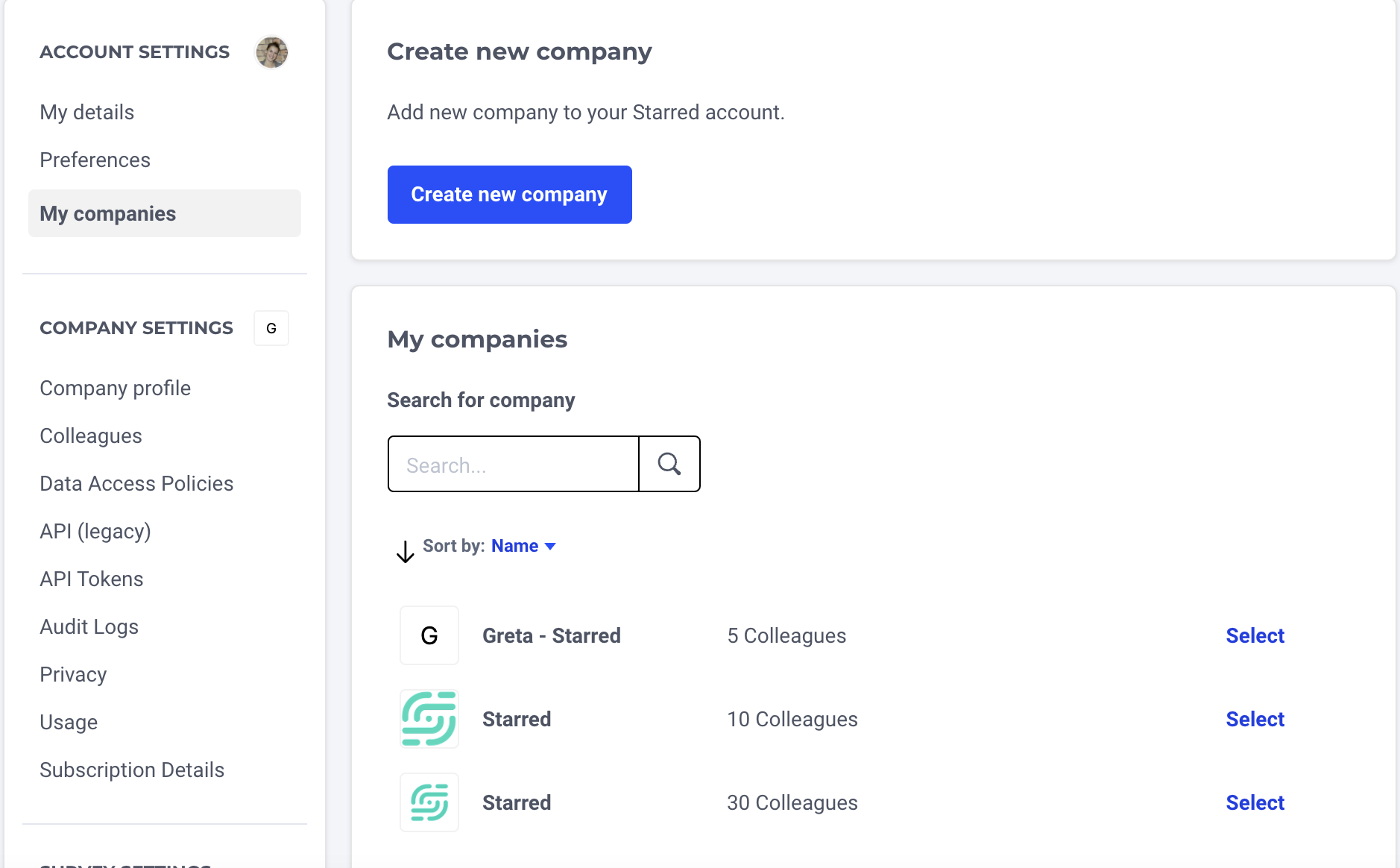
Task: Select the Starred company with 10 Colleagues
Action: 1255,719
